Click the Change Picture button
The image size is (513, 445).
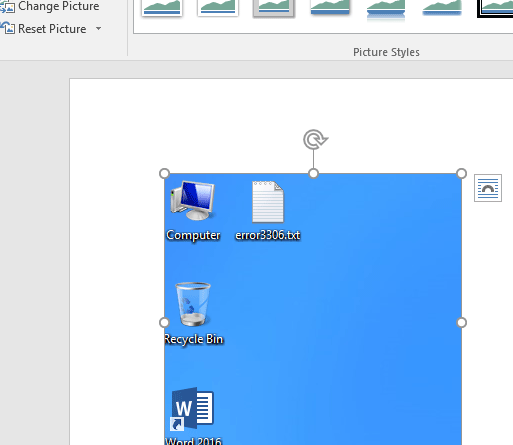(x=50, y=6)
